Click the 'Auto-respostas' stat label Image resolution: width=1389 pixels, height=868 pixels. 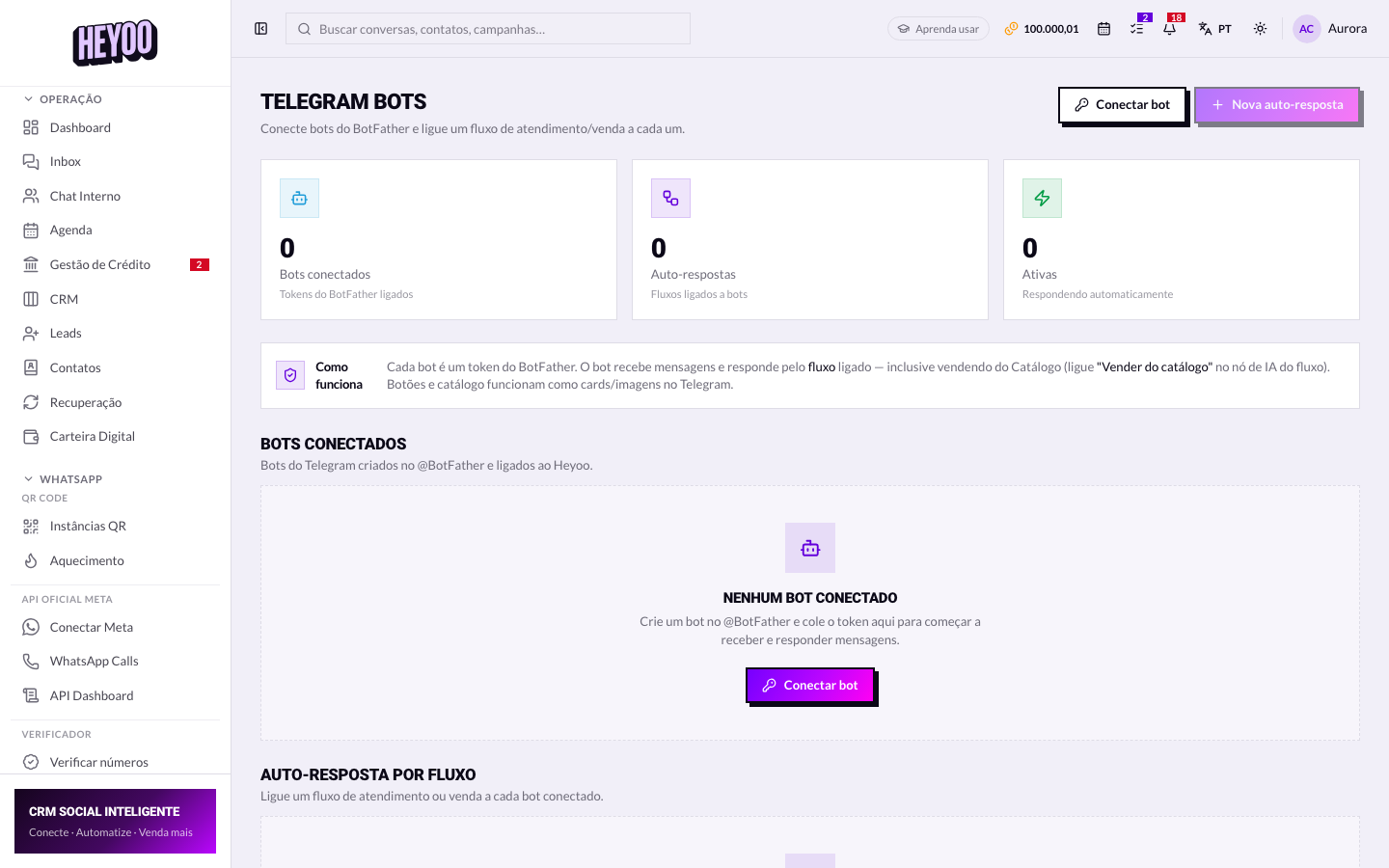coord(694,275)
